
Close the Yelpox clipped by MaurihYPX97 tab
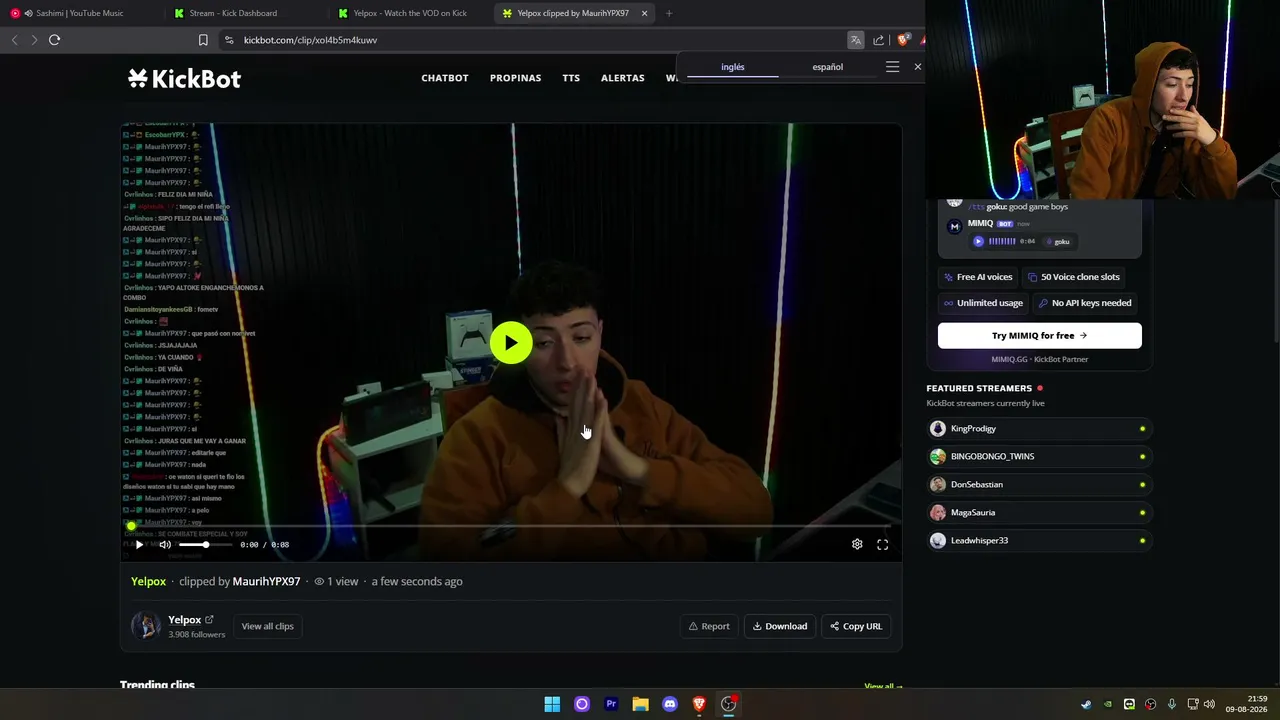(x=644, y=13)
